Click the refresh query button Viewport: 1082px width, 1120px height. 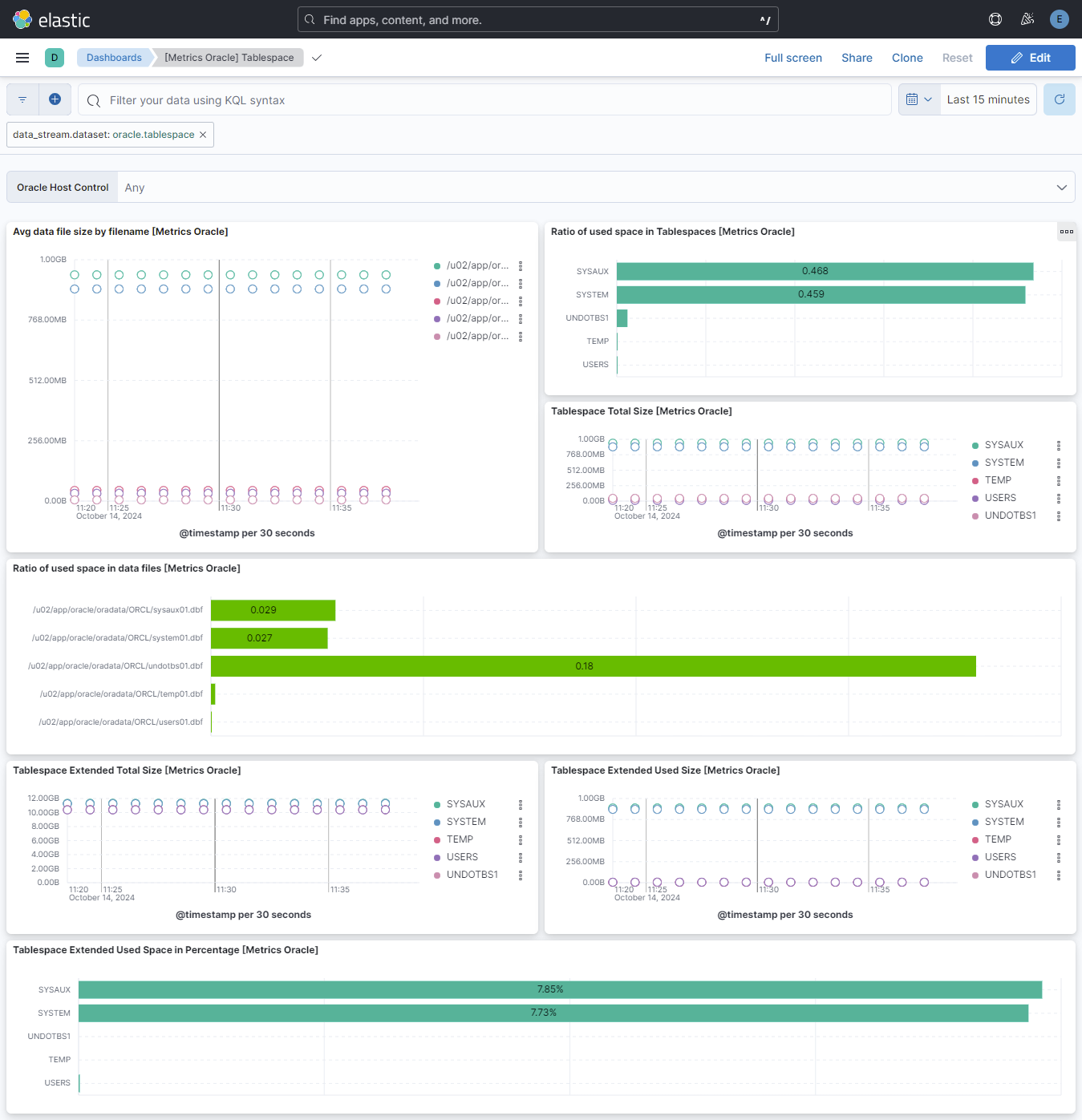(1059, 99)
